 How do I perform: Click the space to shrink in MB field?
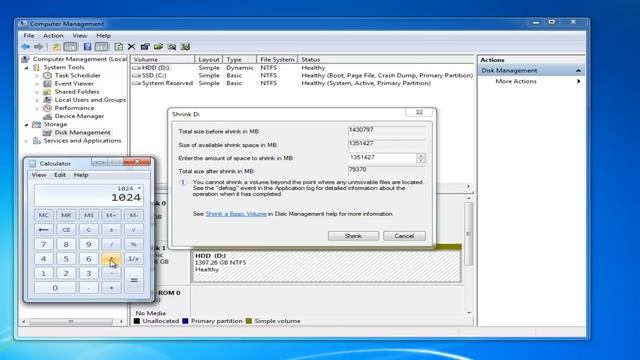[x=382, y=158]
